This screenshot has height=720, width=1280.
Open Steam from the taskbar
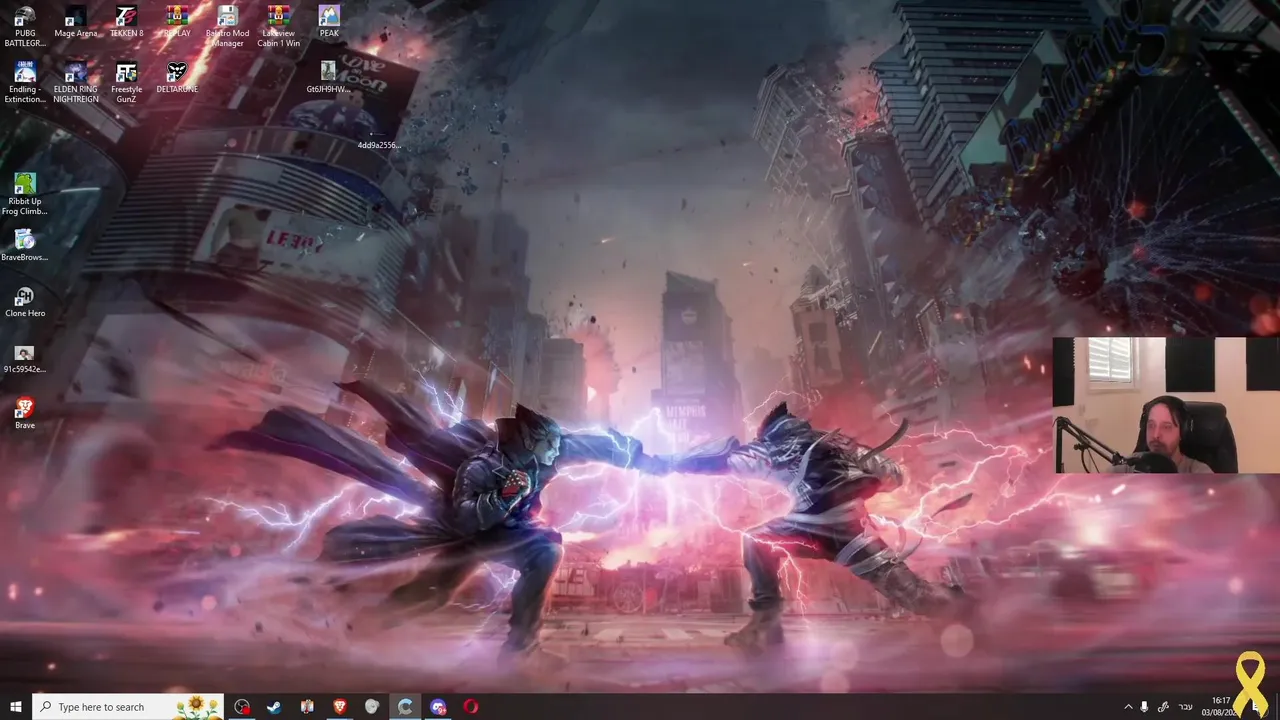click(x=274, y=707)
